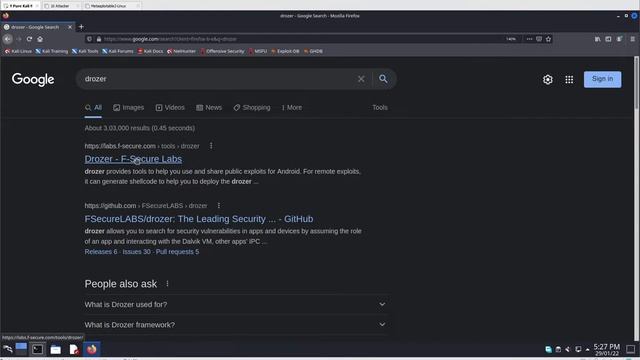Switch to the Videos tab
Screen dimensions: 640x360
(170, 108)
